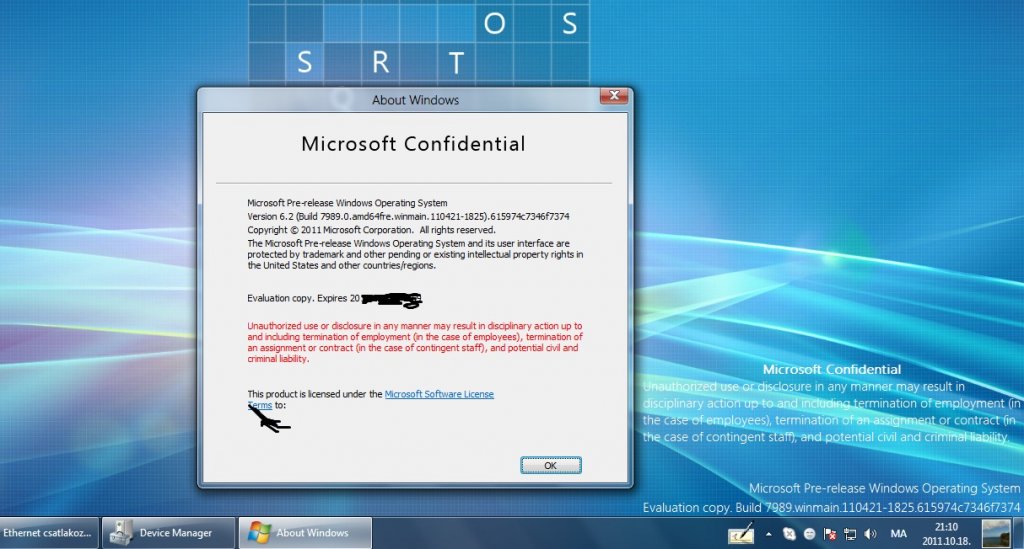Open the Action Center flag icon
1024x549 pixels.
pyautogui.click(x=830, y=534)
